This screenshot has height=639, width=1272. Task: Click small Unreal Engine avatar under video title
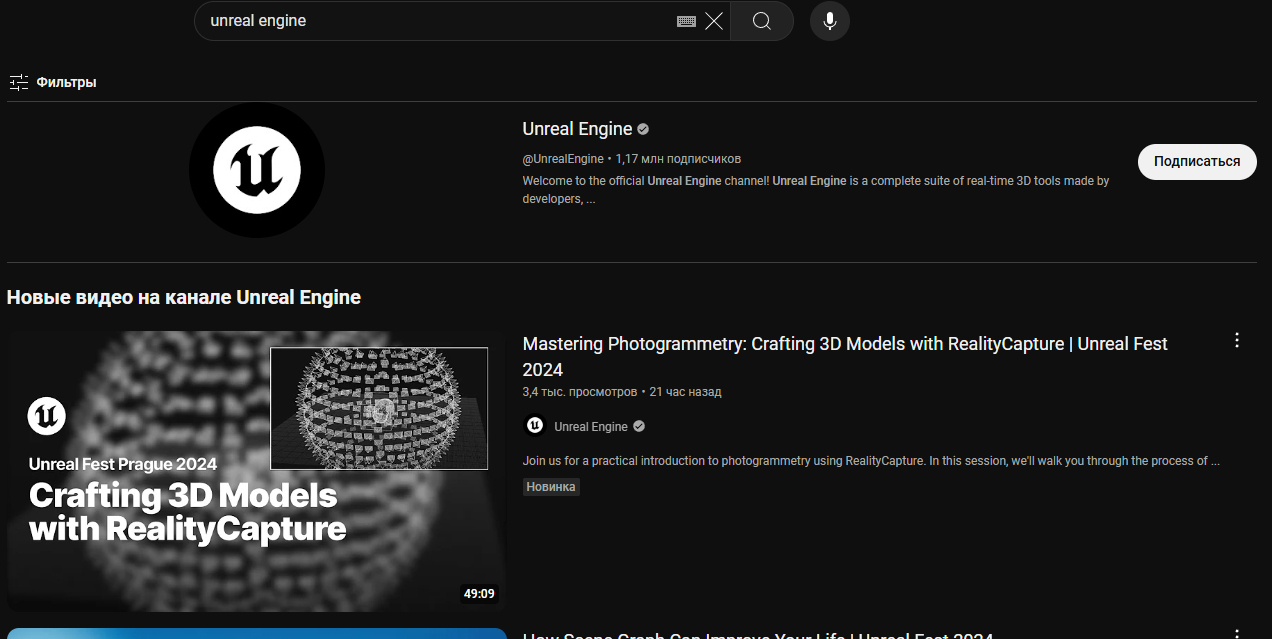(535, 426)
